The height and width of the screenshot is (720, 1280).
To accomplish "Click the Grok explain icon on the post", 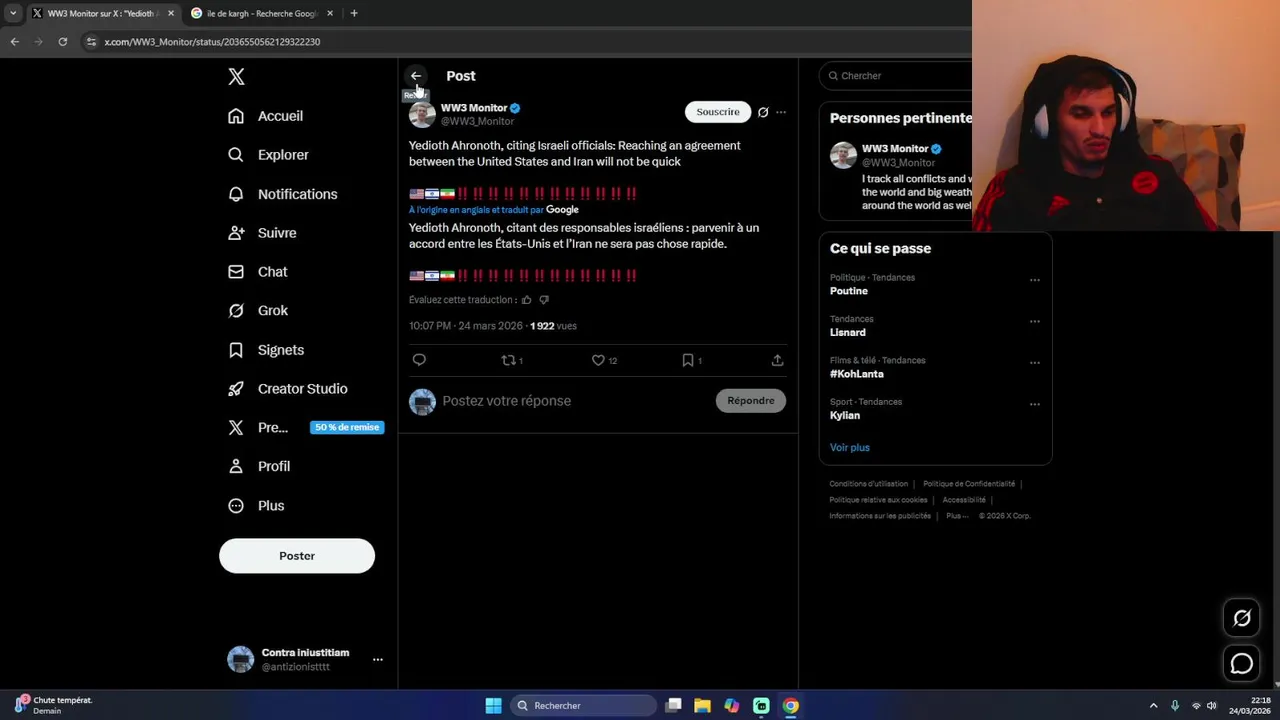I will point(763,112).
